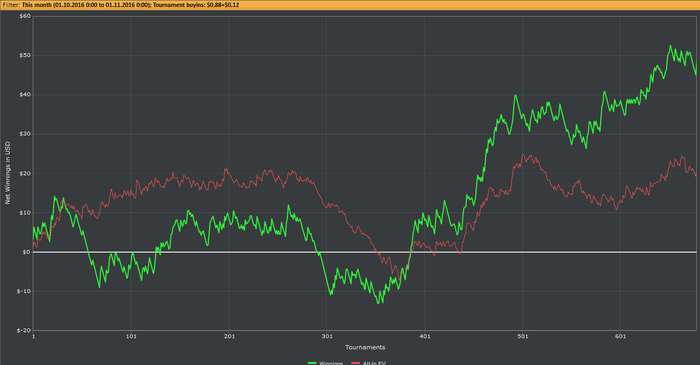Select the 'Tournaments' x-axis title
This screenshot has width=700, height=365.
click(x=365, y=347)
